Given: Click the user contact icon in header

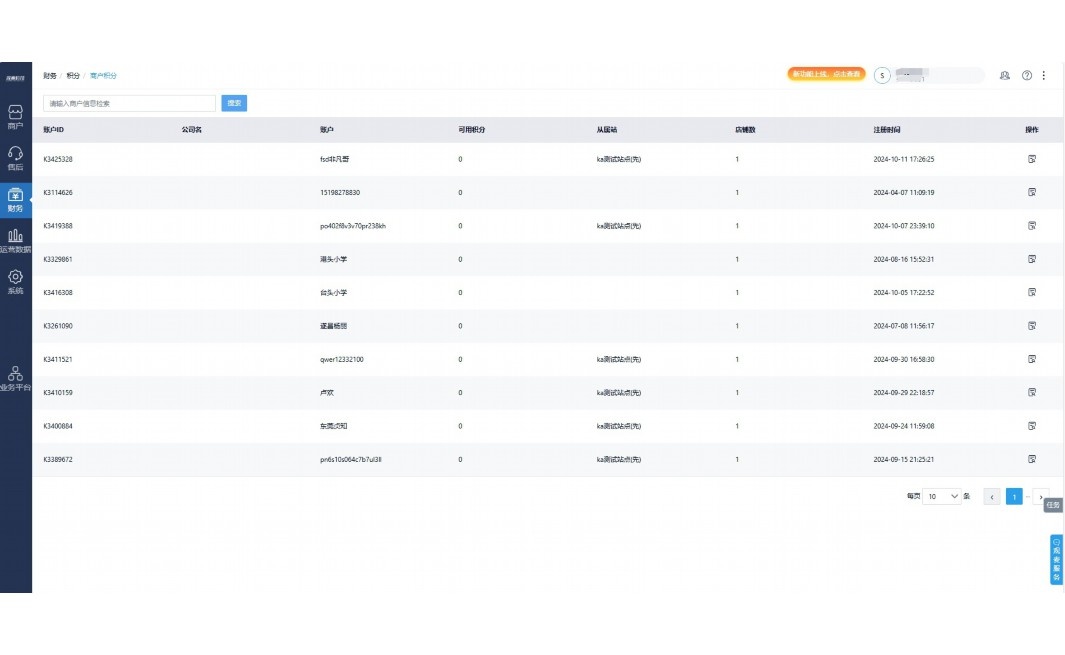Looking at the screenshot, I should pos(1004,75).
